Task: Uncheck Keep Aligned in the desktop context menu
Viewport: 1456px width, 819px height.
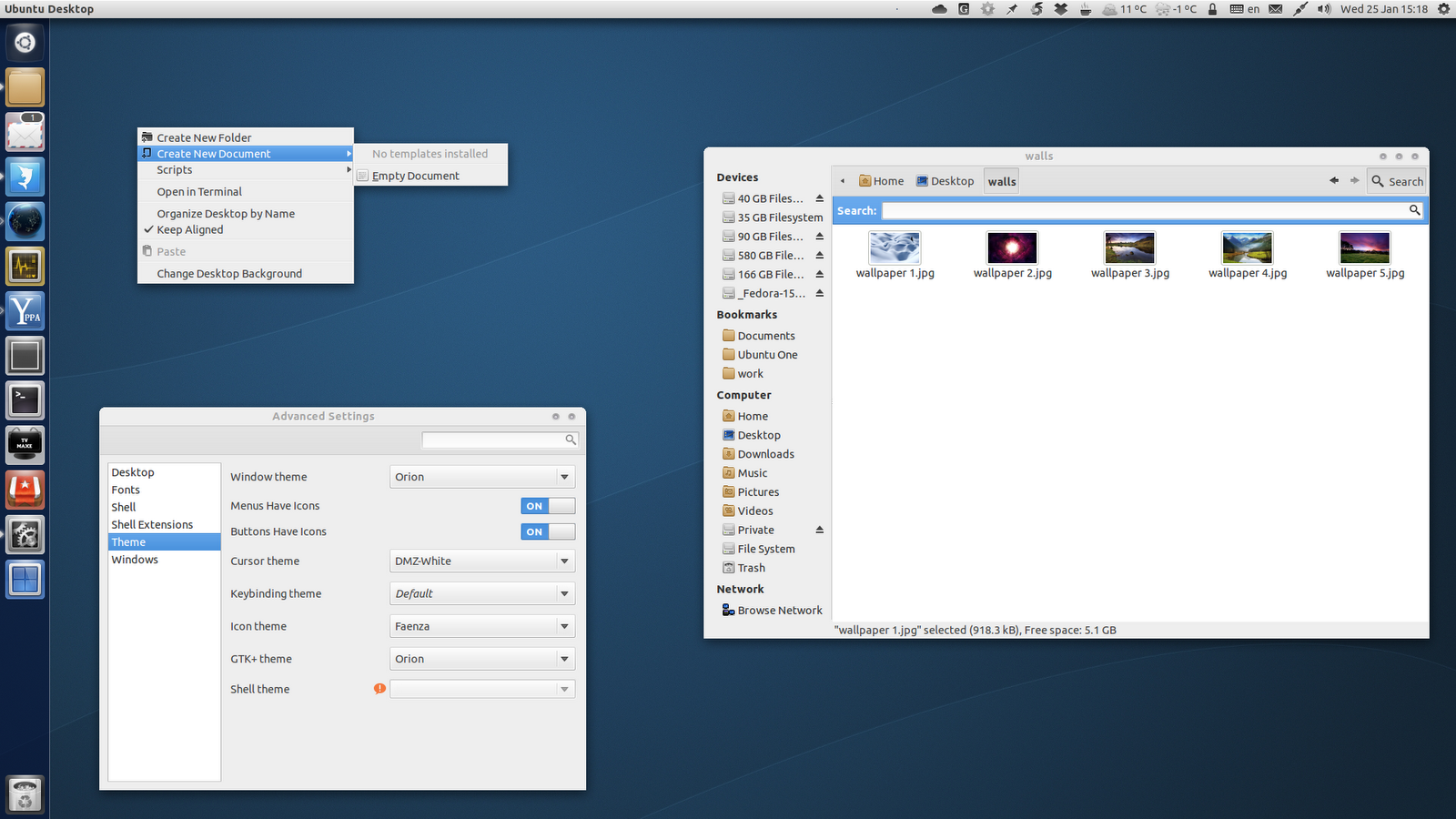Action: click(x=189, y=229)
